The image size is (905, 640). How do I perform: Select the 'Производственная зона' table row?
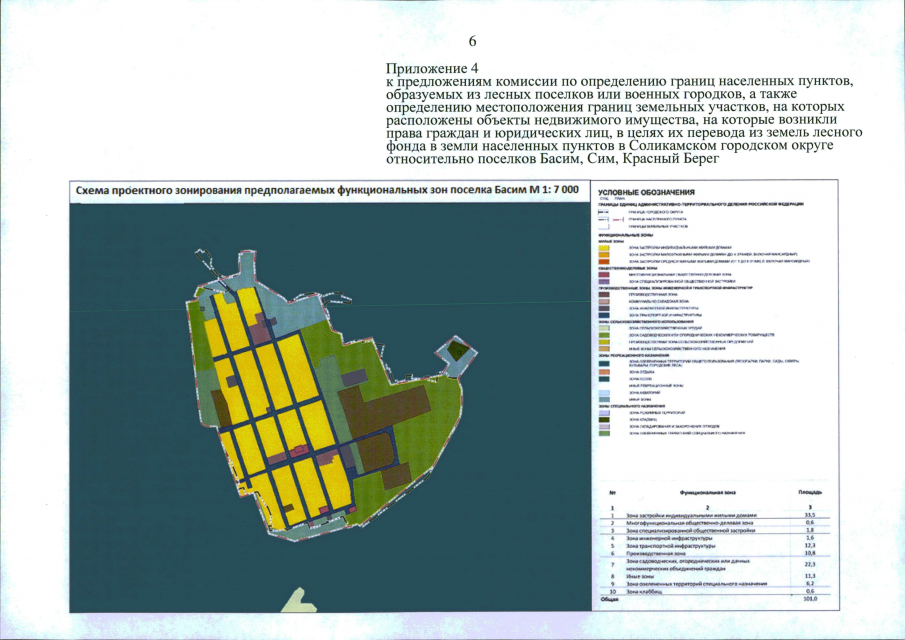(x=714, y=552)
